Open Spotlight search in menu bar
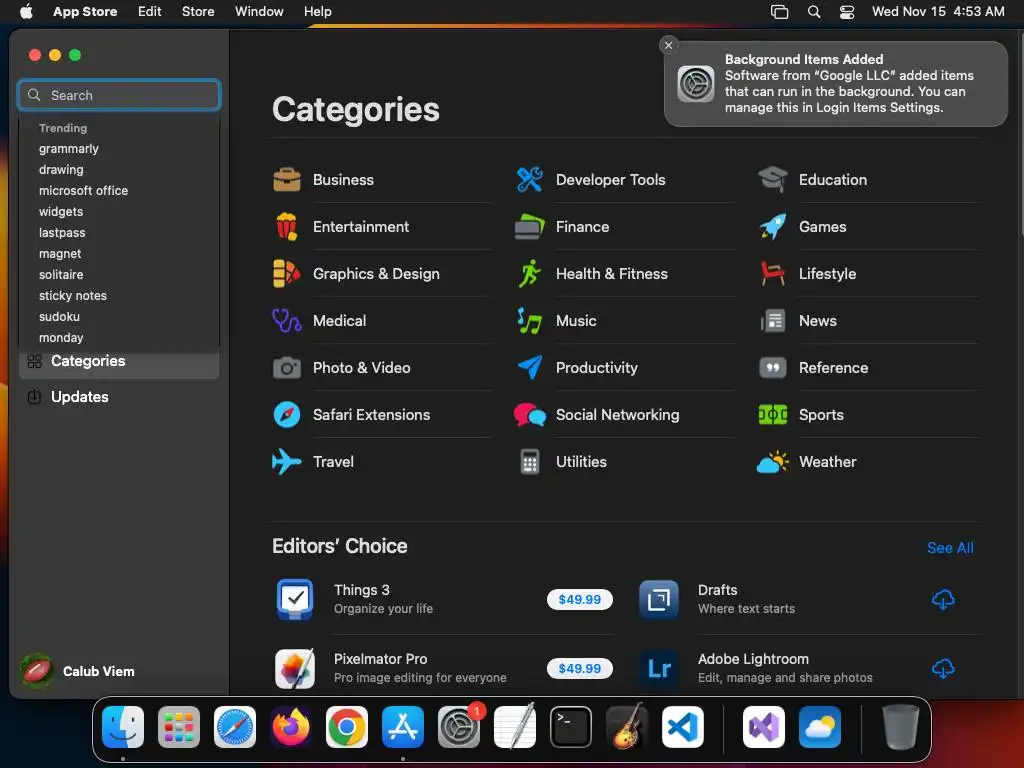1024x768 pixels. [814, 12]
